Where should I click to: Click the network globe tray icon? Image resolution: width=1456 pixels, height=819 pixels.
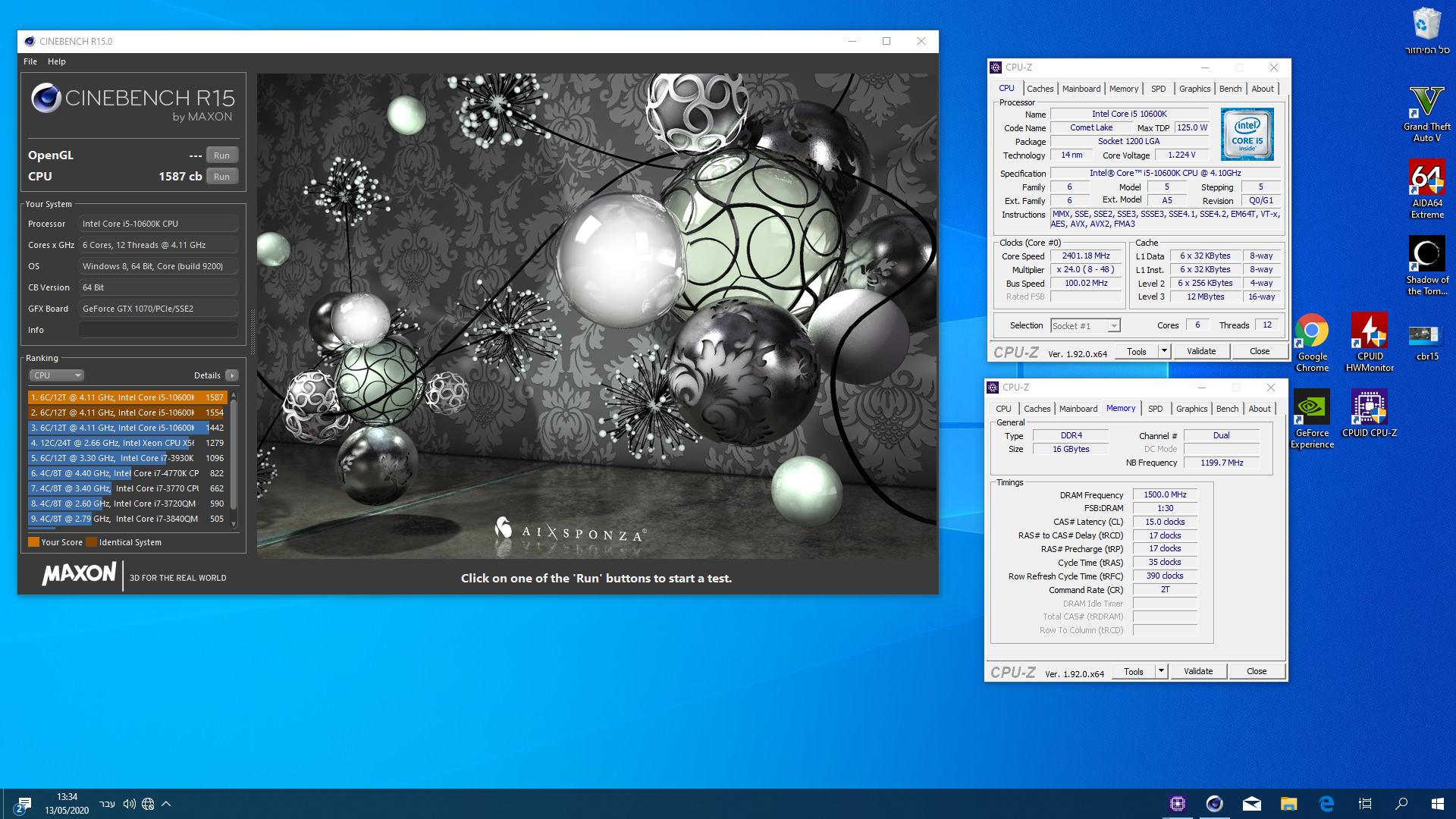pyautogui.click(x=148, y=804)
